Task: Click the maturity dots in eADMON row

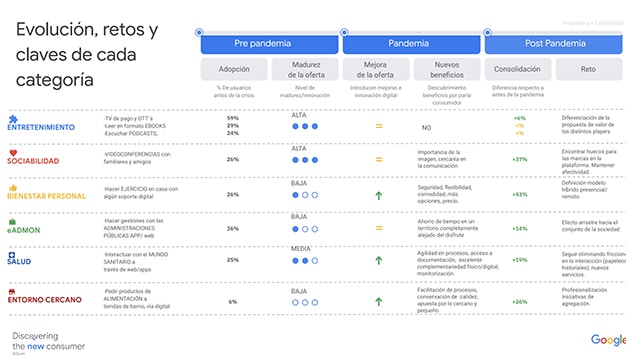Action: pos(305,229)
